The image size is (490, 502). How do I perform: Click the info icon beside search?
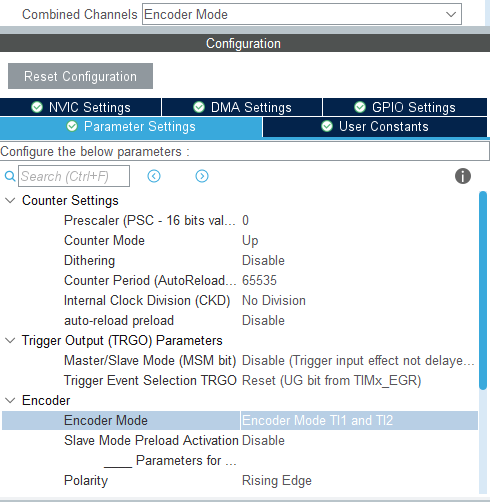pos(463,176)
